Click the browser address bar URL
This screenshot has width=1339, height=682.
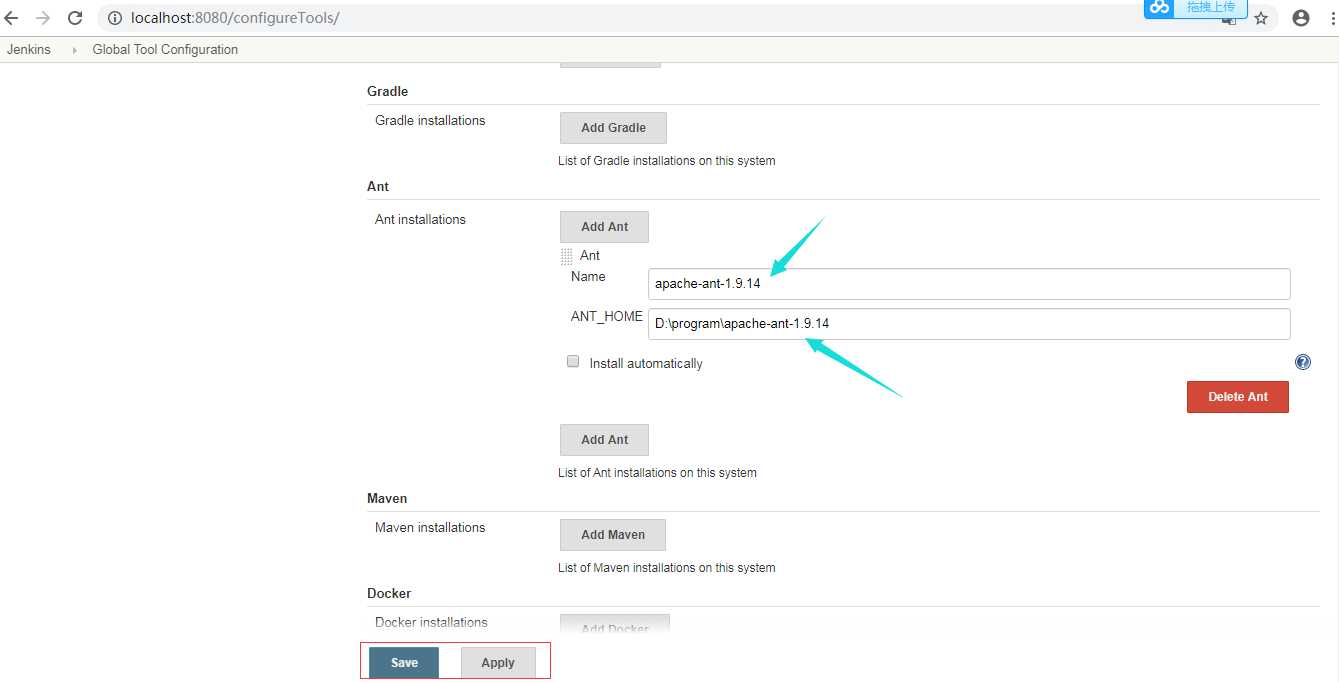(x=235, y=18)
